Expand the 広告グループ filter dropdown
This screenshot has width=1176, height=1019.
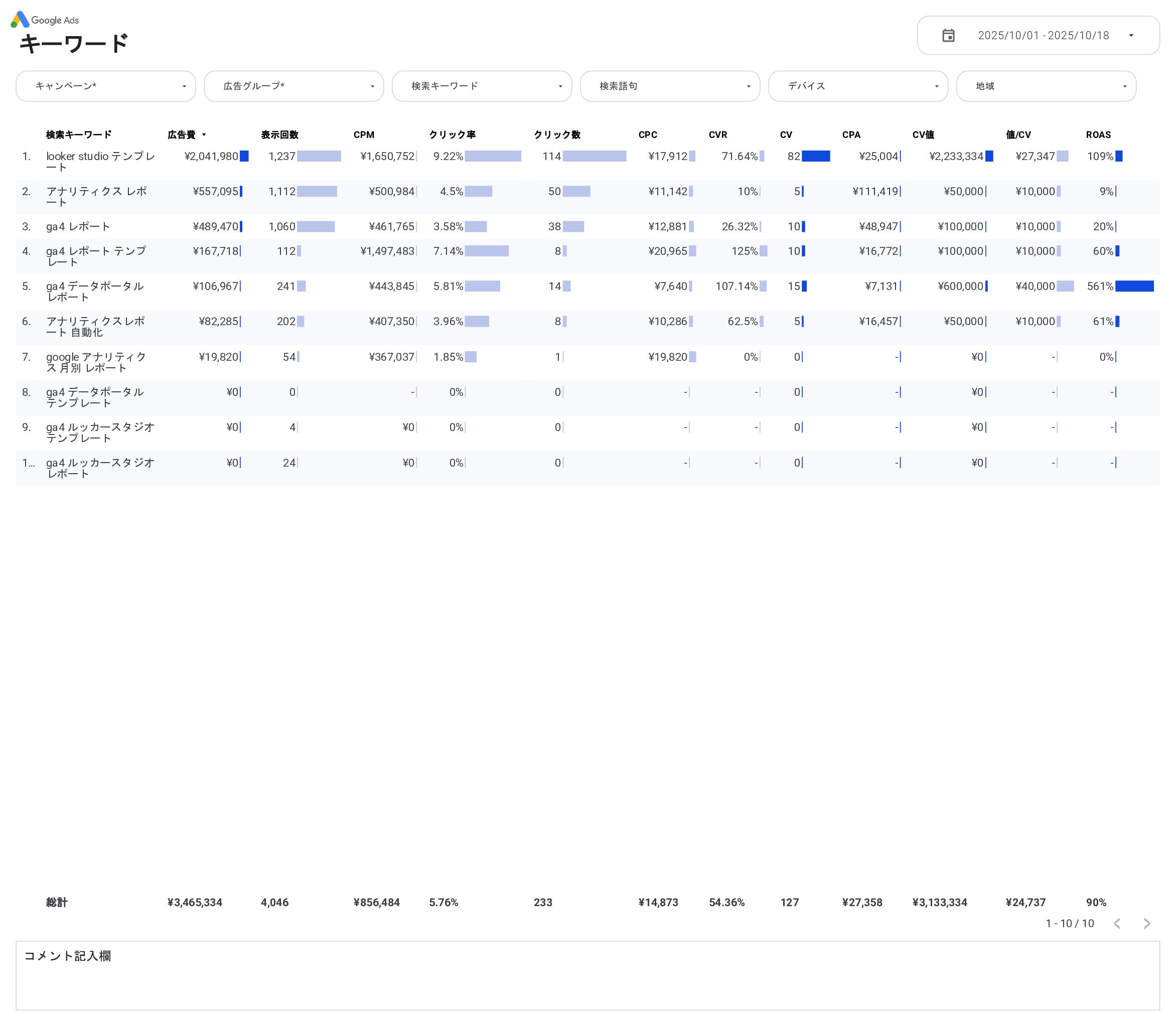coord(293,86)
